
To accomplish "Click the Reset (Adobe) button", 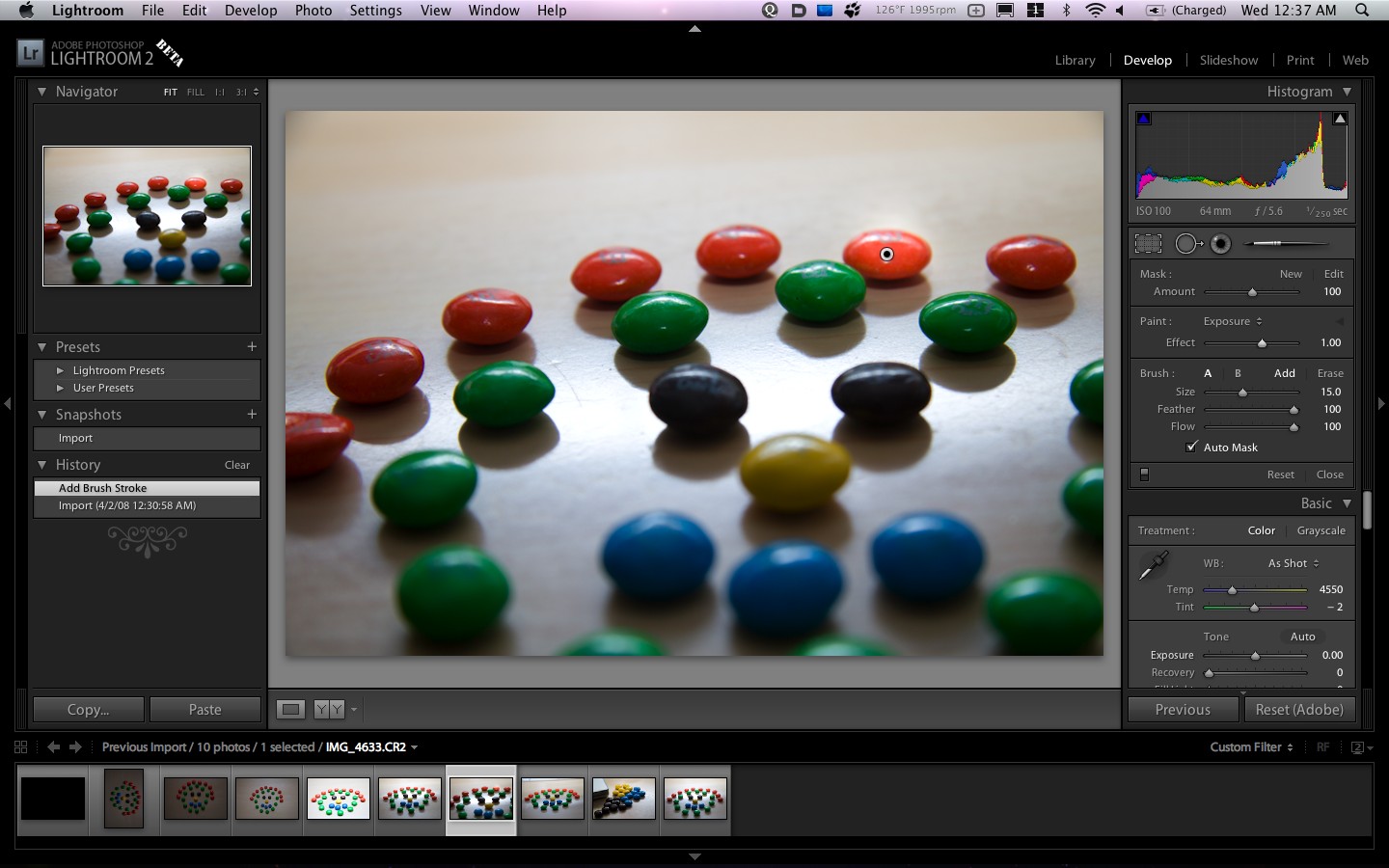I will (1299, 709).
